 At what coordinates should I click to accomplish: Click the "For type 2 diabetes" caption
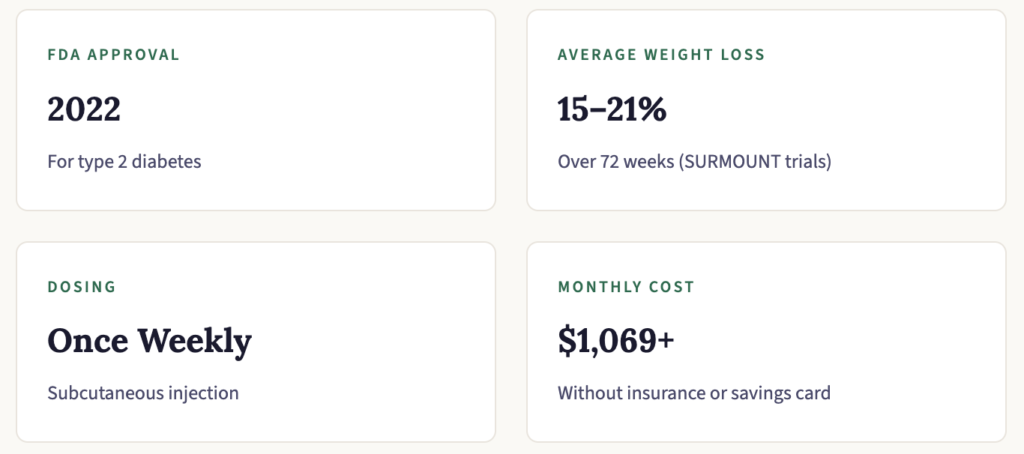124,161
